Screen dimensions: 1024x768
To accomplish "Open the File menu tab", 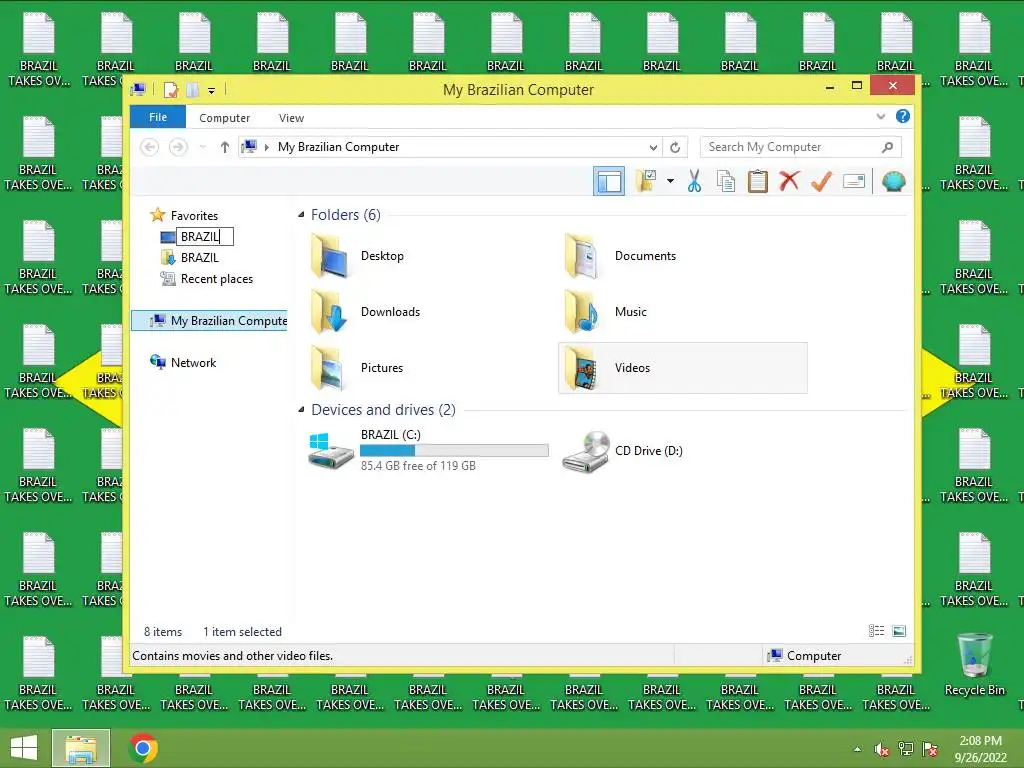I will tap(158, 117).
